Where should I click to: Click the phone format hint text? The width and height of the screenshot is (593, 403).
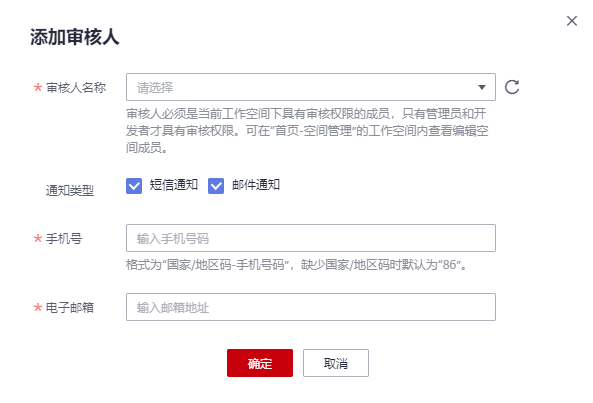(297, 265)
